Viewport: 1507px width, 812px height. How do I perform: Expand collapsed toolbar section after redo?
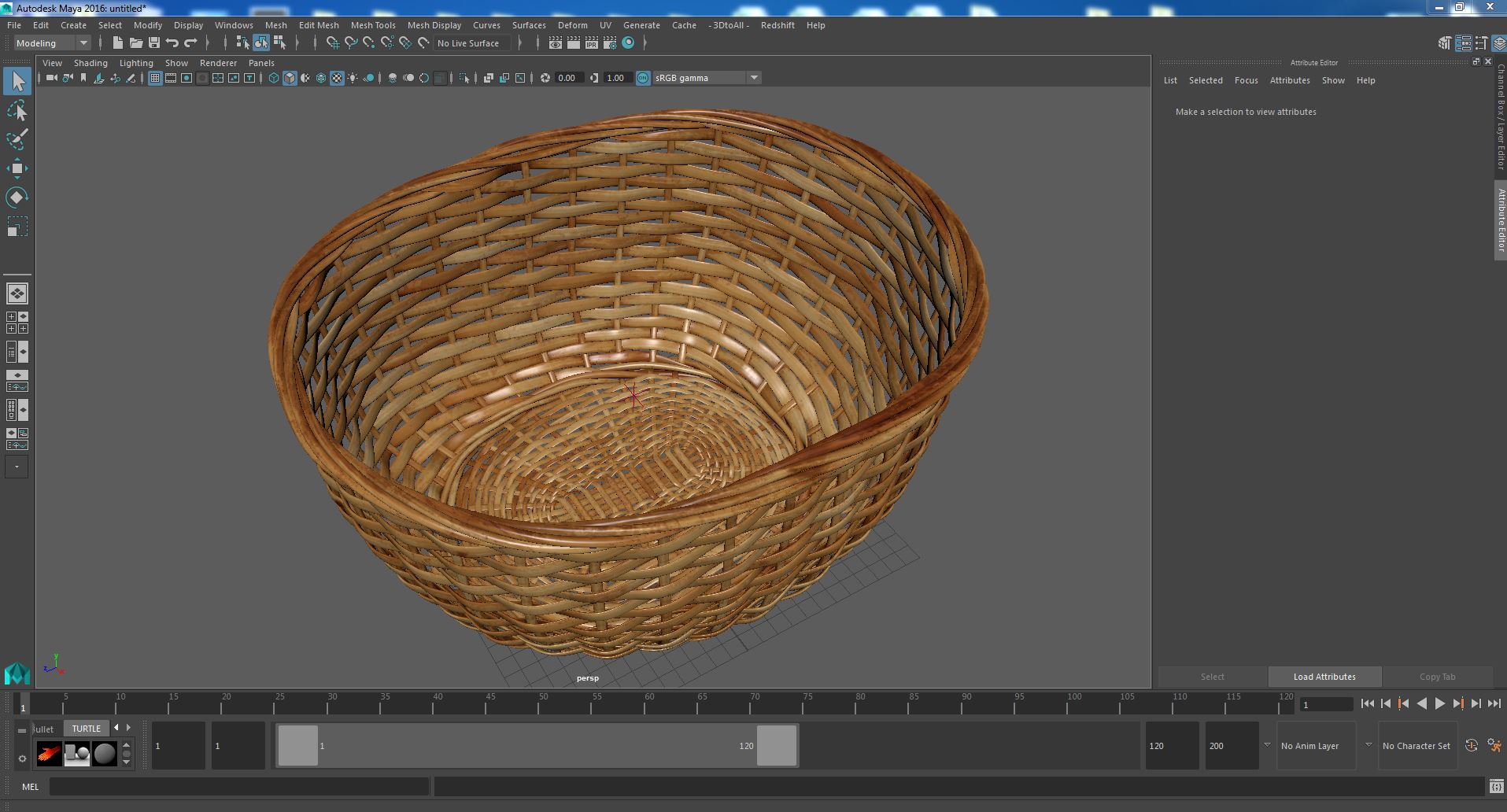[x=208, y=43]
